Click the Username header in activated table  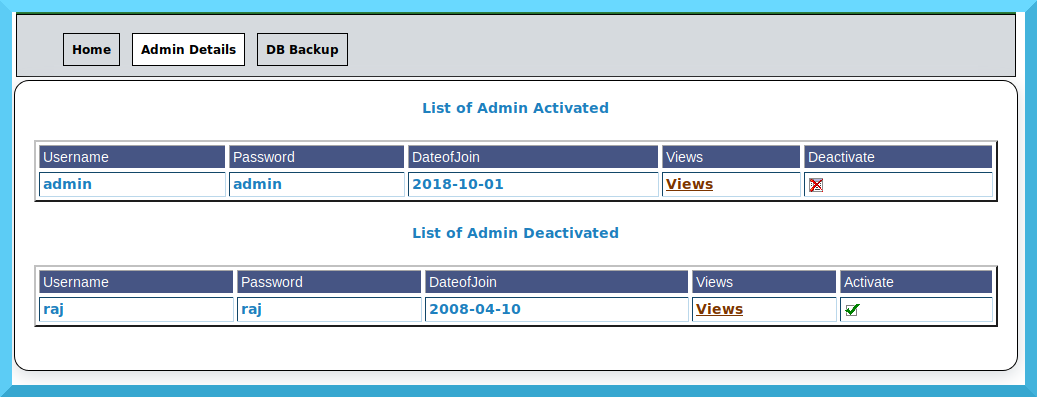click(x=132, y=157)
